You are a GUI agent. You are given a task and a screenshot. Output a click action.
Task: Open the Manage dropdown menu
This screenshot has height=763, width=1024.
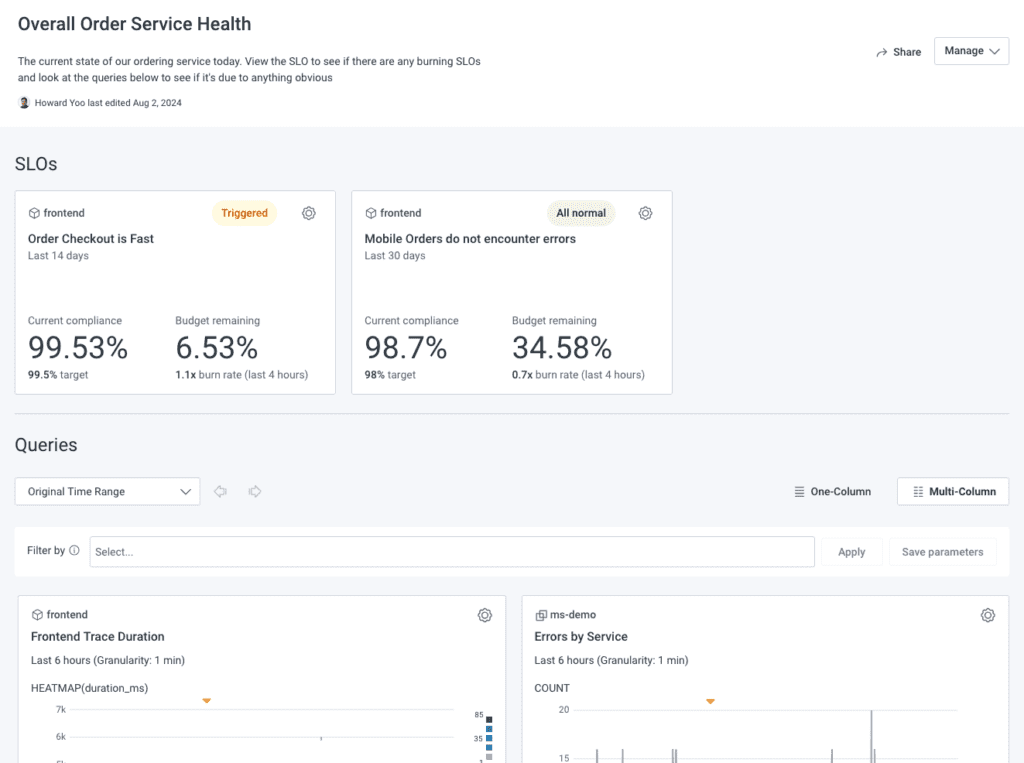971,51
